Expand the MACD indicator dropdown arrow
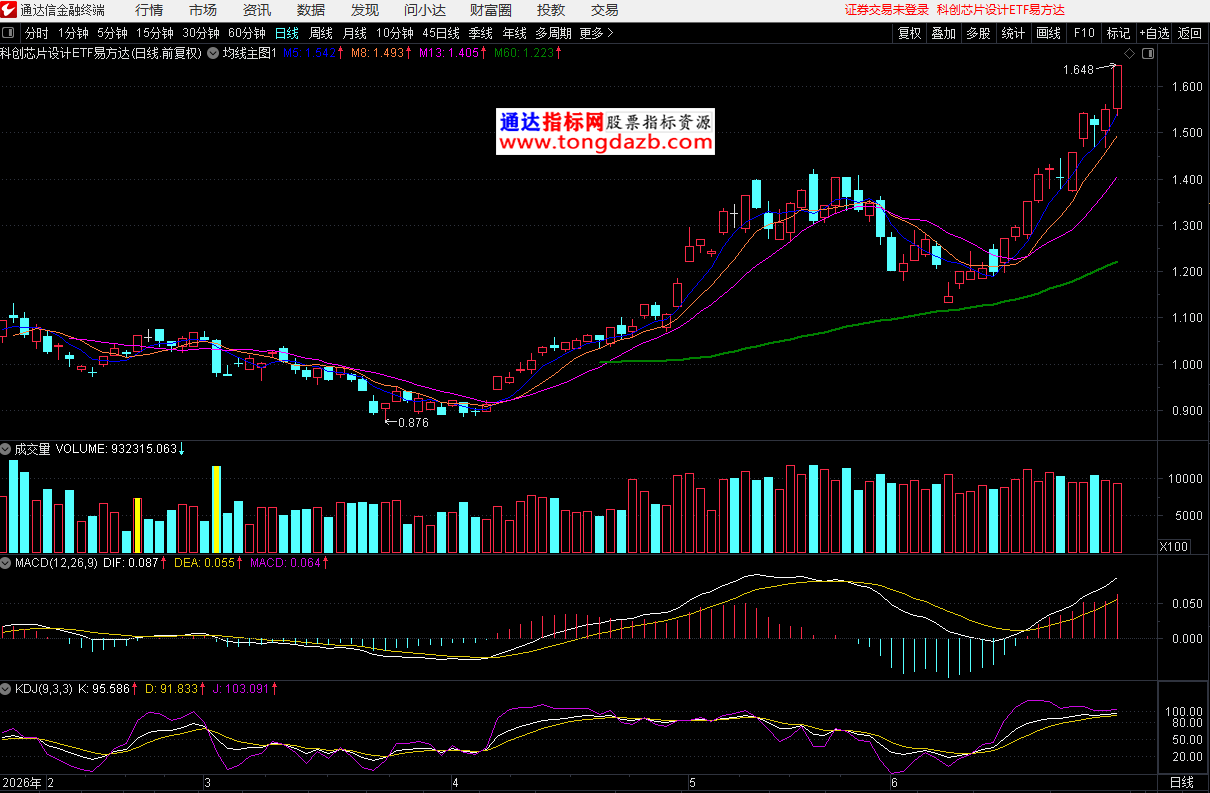Viewport: 1210px width, 793px height. pos(6,563)
